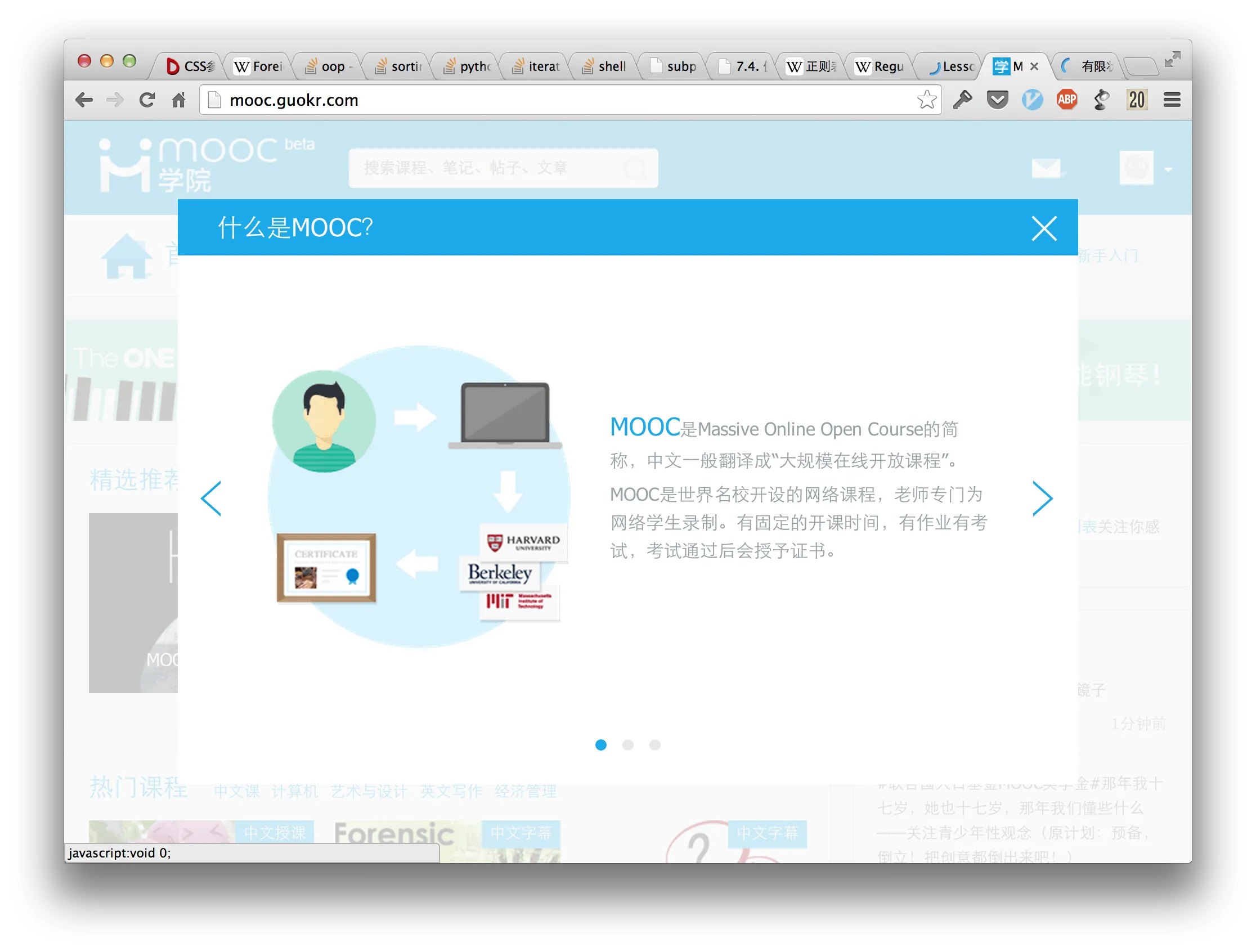The image size is (1256, 952).
Task: Click the MOOC cycle illustration
Action: tap(419, 497)
